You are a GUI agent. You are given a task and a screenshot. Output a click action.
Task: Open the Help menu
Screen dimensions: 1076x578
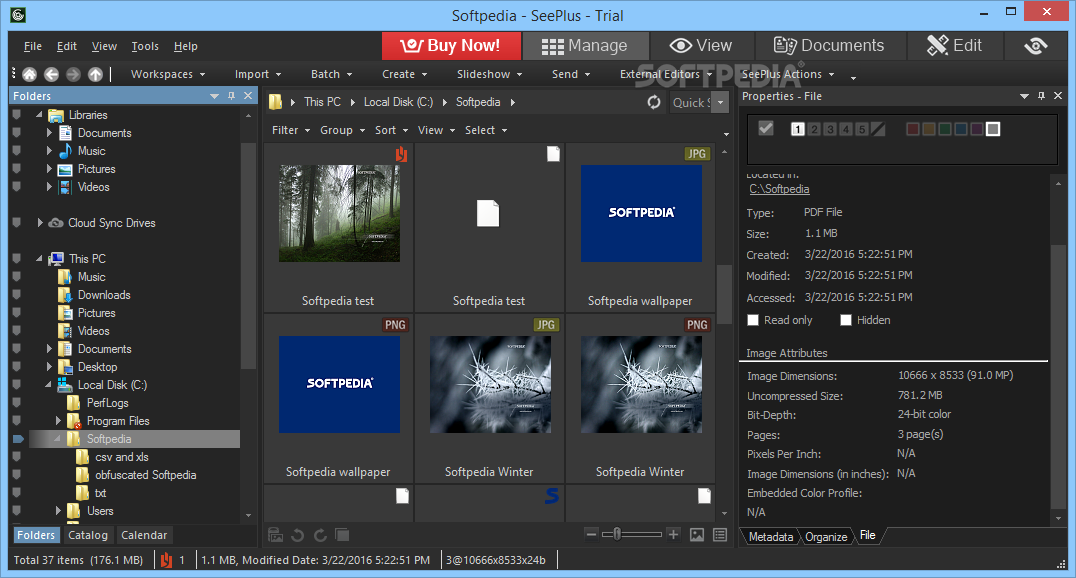coord(185,46)
